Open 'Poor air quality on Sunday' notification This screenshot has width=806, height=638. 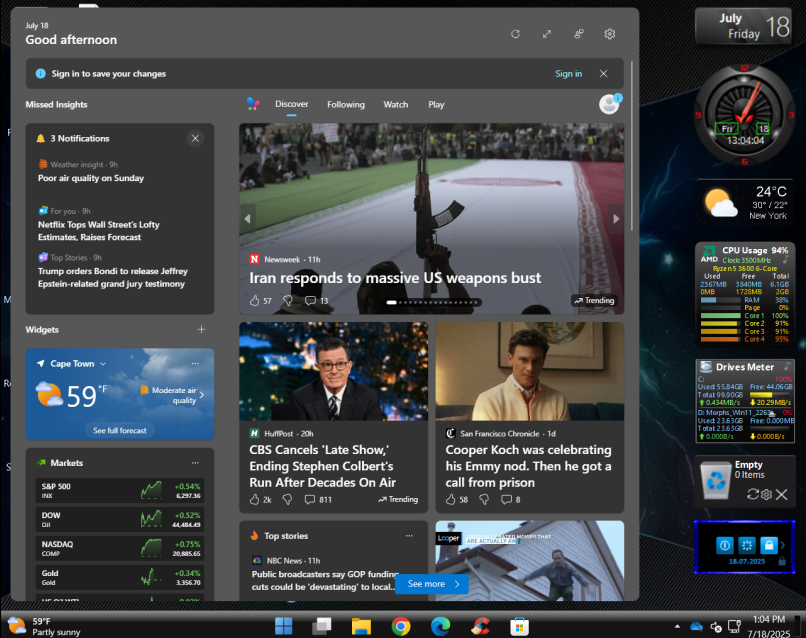point(91,178)
